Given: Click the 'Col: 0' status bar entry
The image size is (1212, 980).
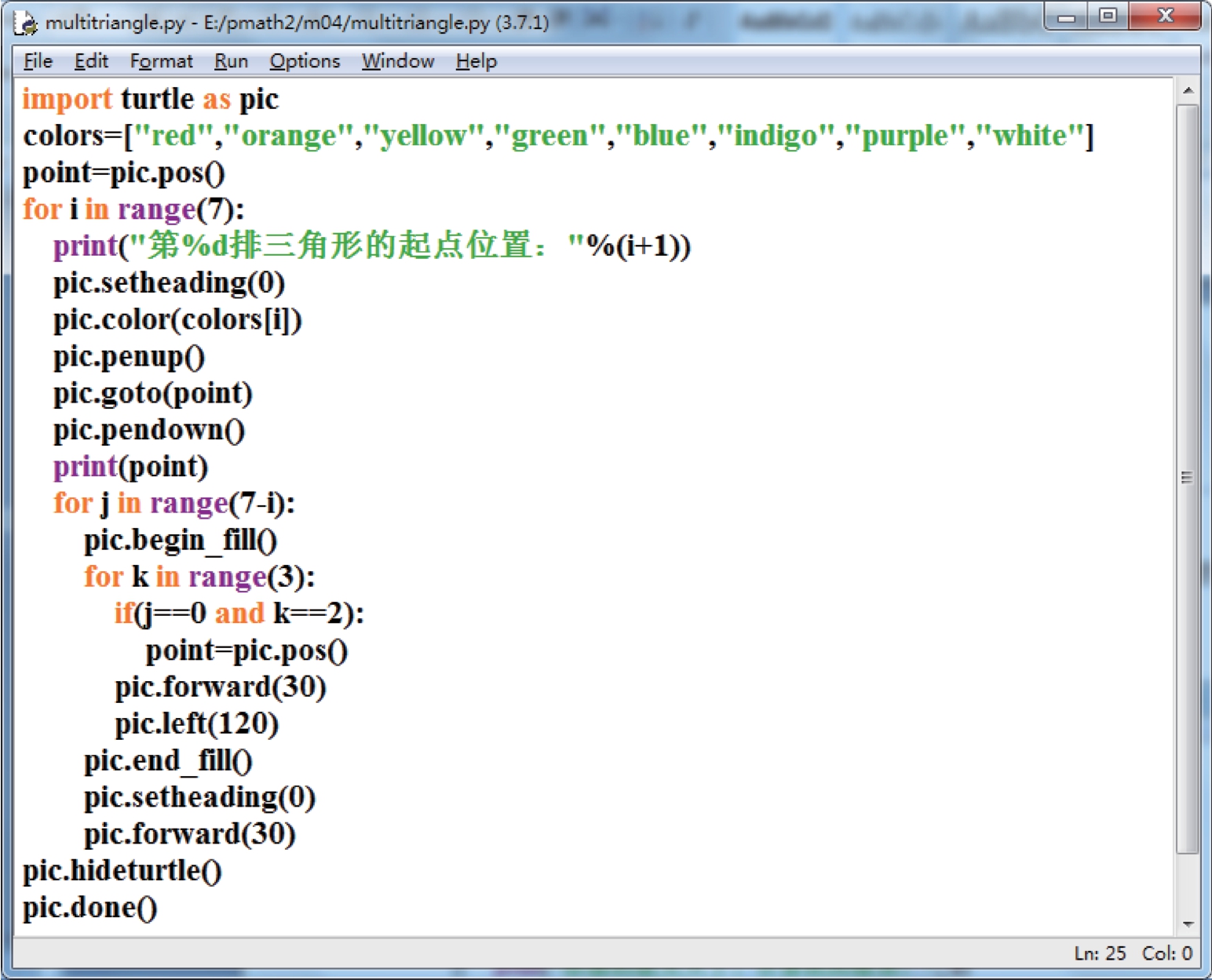Looking at the screenshot, I should coord(1167,953).
